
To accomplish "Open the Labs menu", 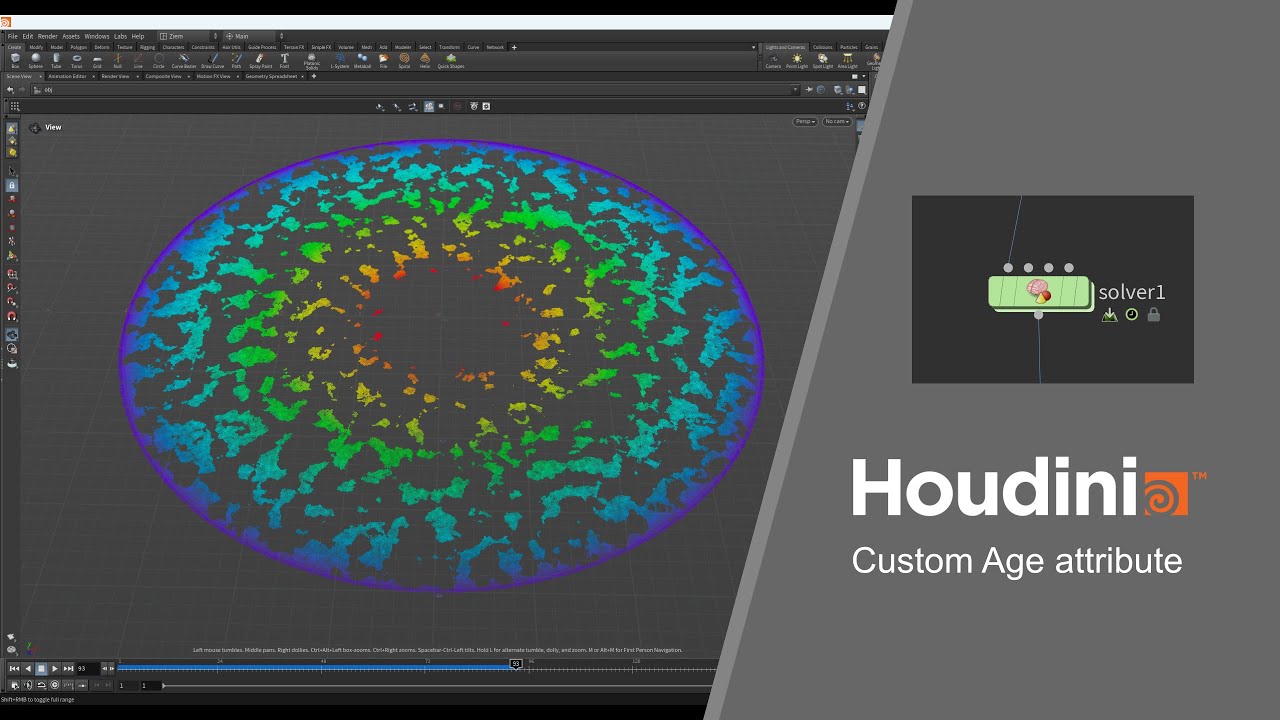I will (x=120, y=36).
